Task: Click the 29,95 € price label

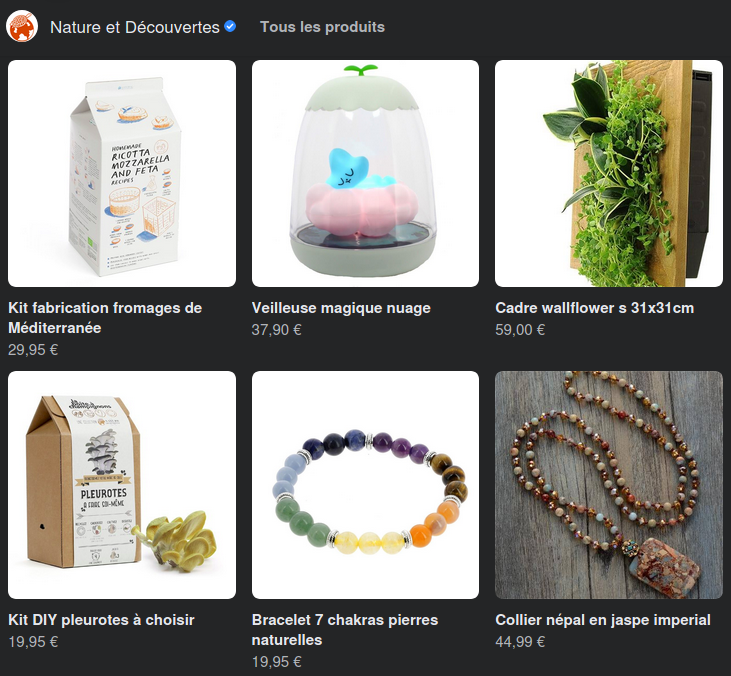Action: (x=33, y=350)
